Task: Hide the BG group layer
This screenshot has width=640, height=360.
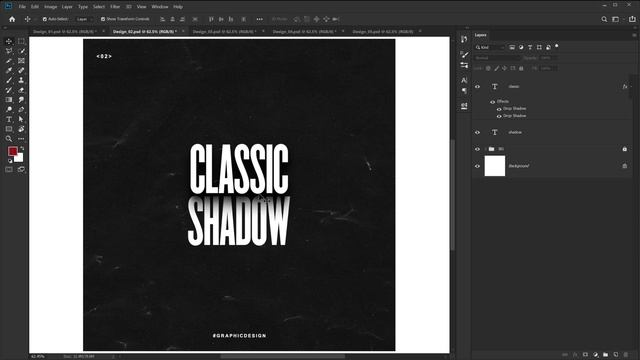Action: coord(477,149)
